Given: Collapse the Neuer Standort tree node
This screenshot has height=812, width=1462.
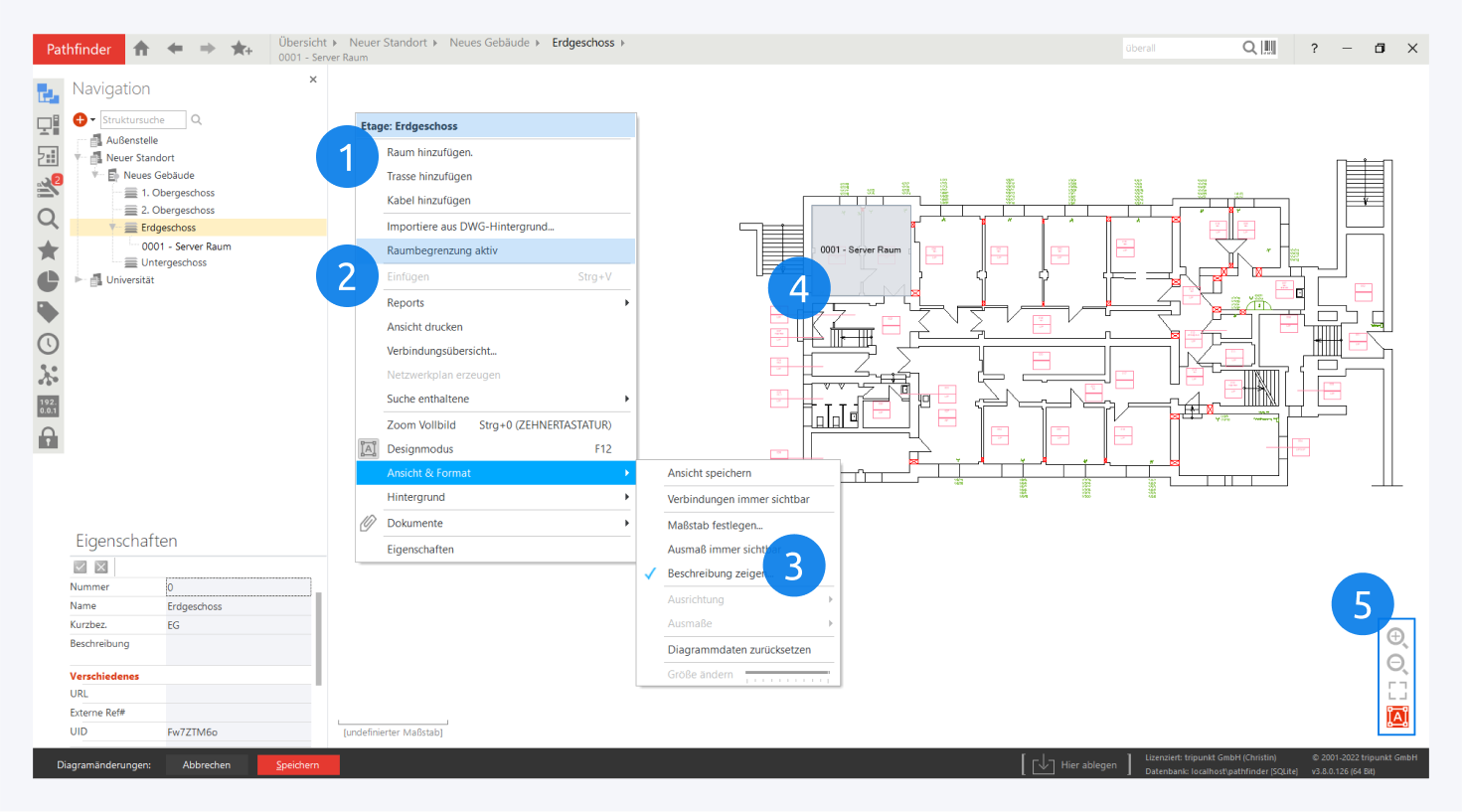Looking at the screenshot, I should tap(79, 157).
